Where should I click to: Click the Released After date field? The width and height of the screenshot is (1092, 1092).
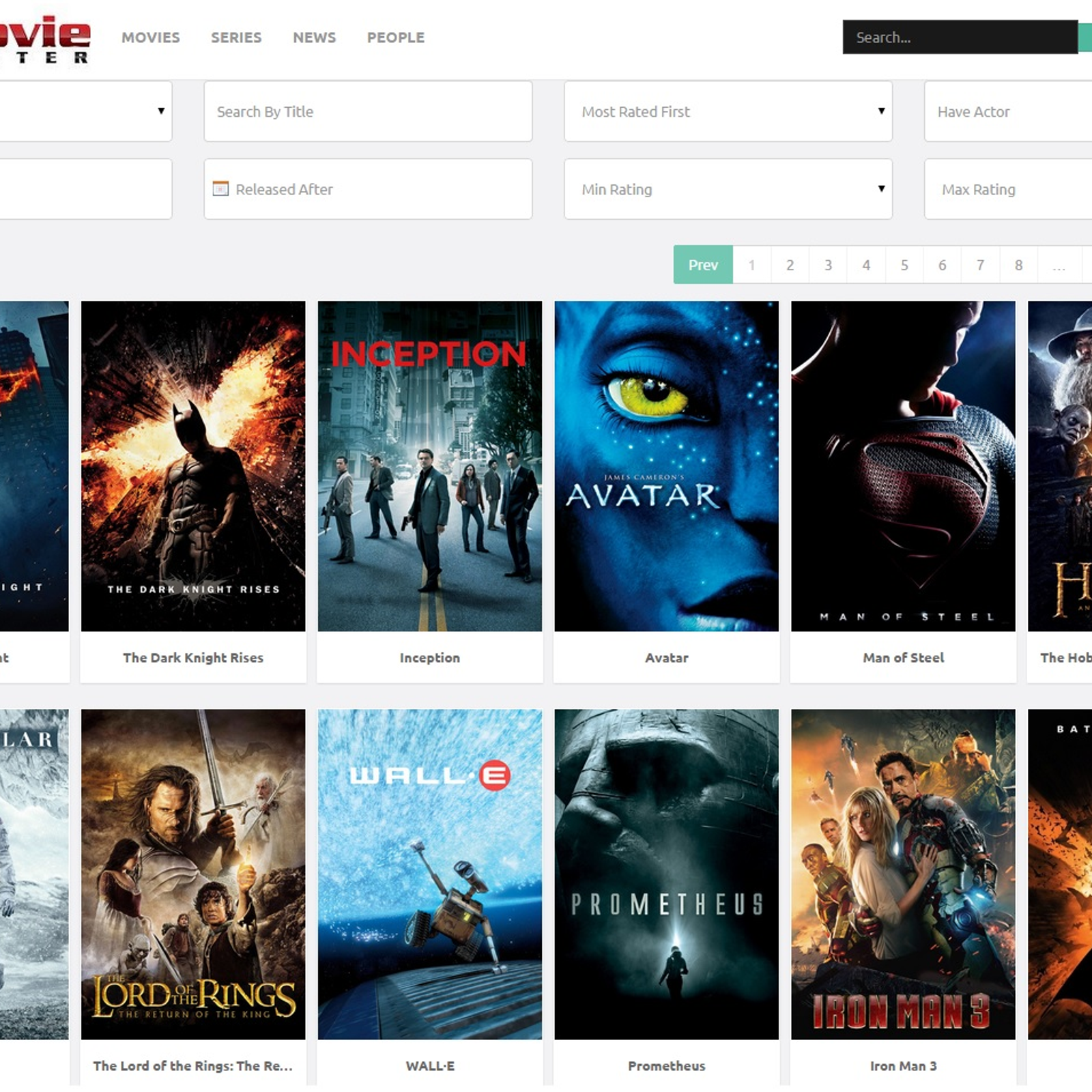pos(368,189)
